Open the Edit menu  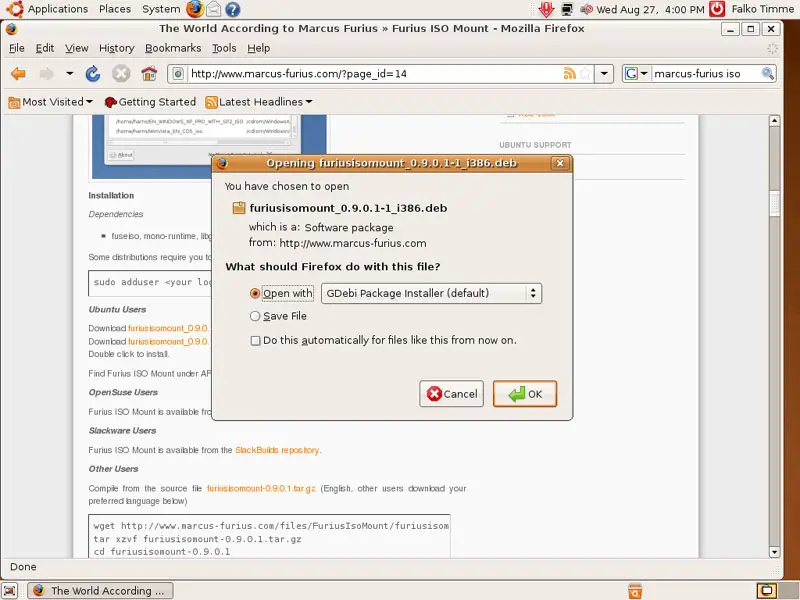[x=45, y=48]
